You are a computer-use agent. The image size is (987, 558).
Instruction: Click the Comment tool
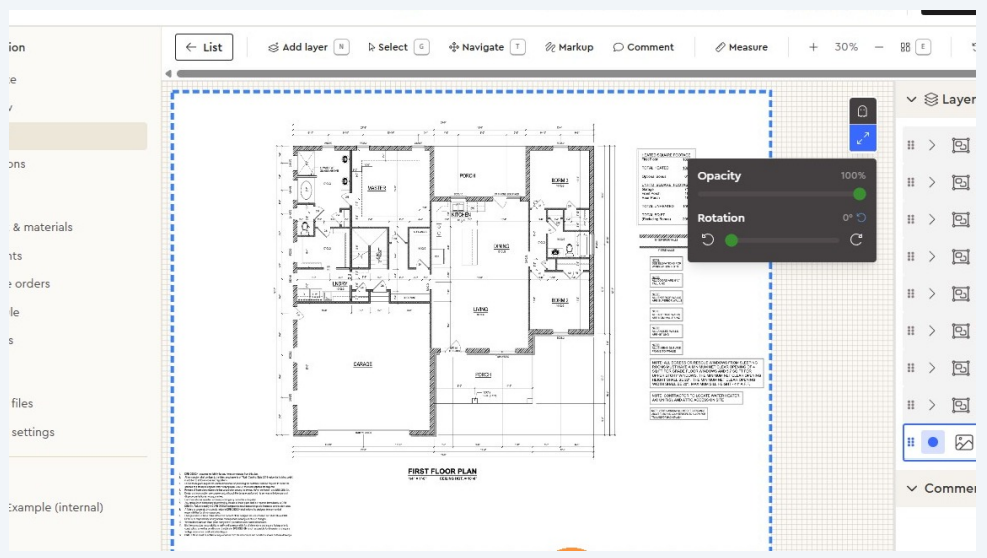(643, 47)
